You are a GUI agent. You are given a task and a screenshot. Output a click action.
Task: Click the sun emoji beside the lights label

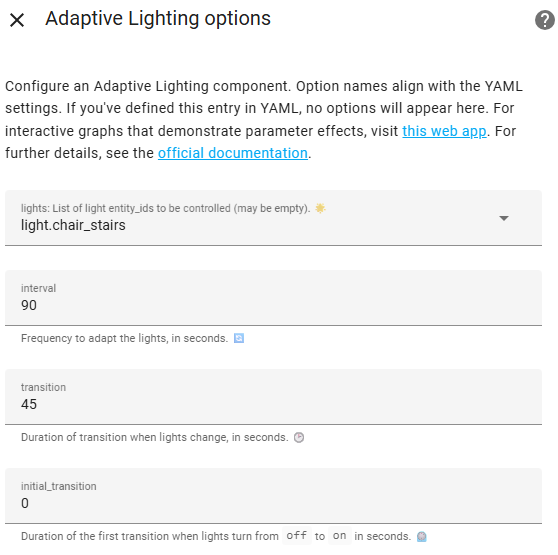click(x=320, y=208)
